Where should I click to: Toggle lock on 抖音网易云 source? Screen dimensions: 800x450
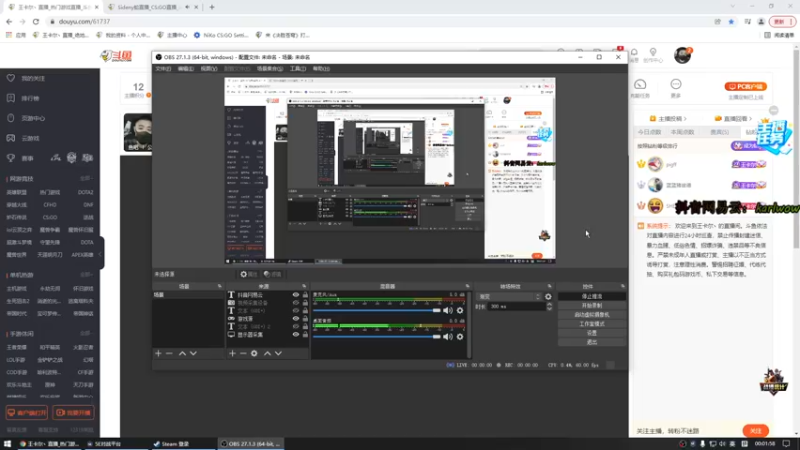coord(305,295)
